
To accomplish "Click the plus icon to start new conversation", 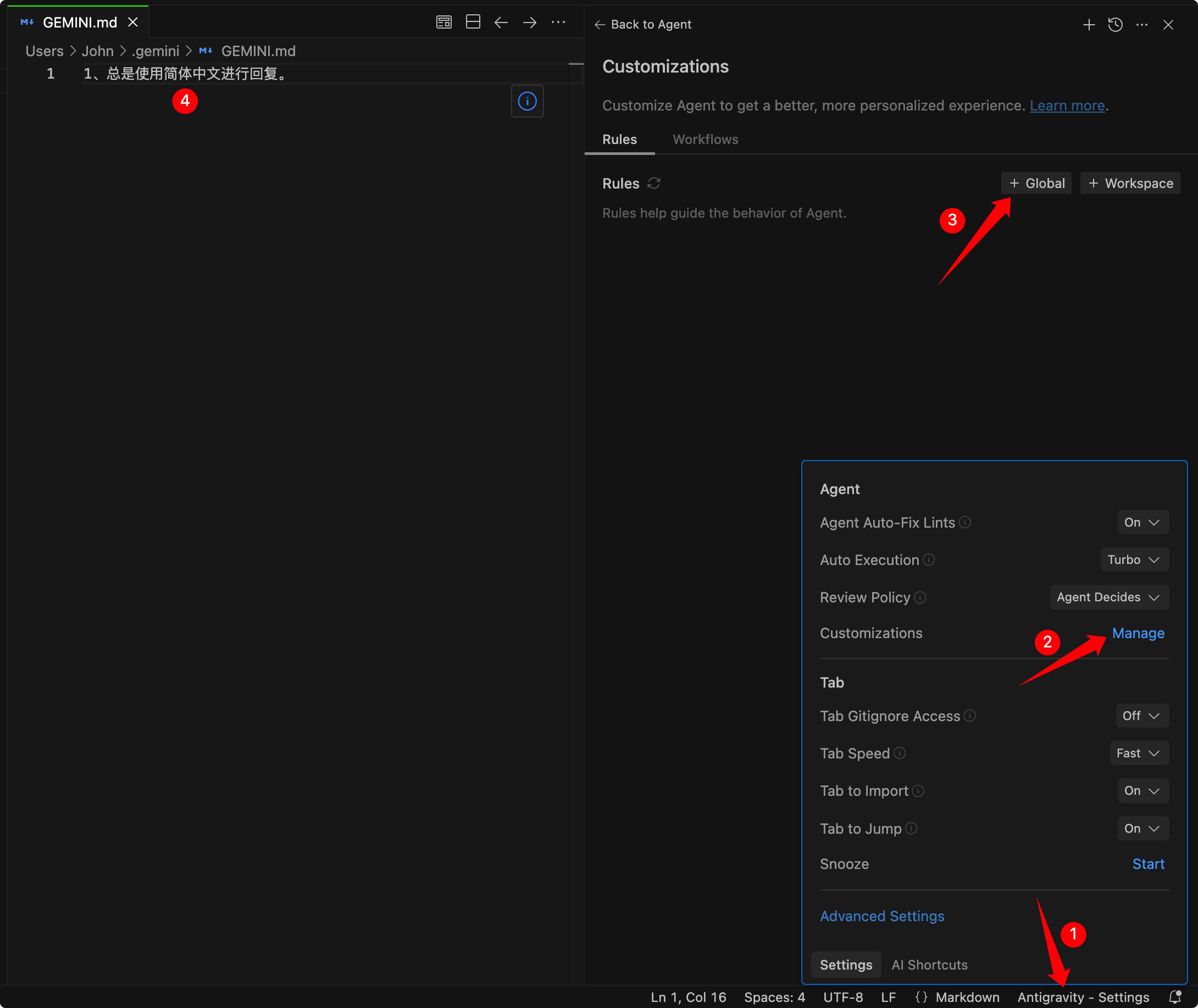I will point(1089,25).
